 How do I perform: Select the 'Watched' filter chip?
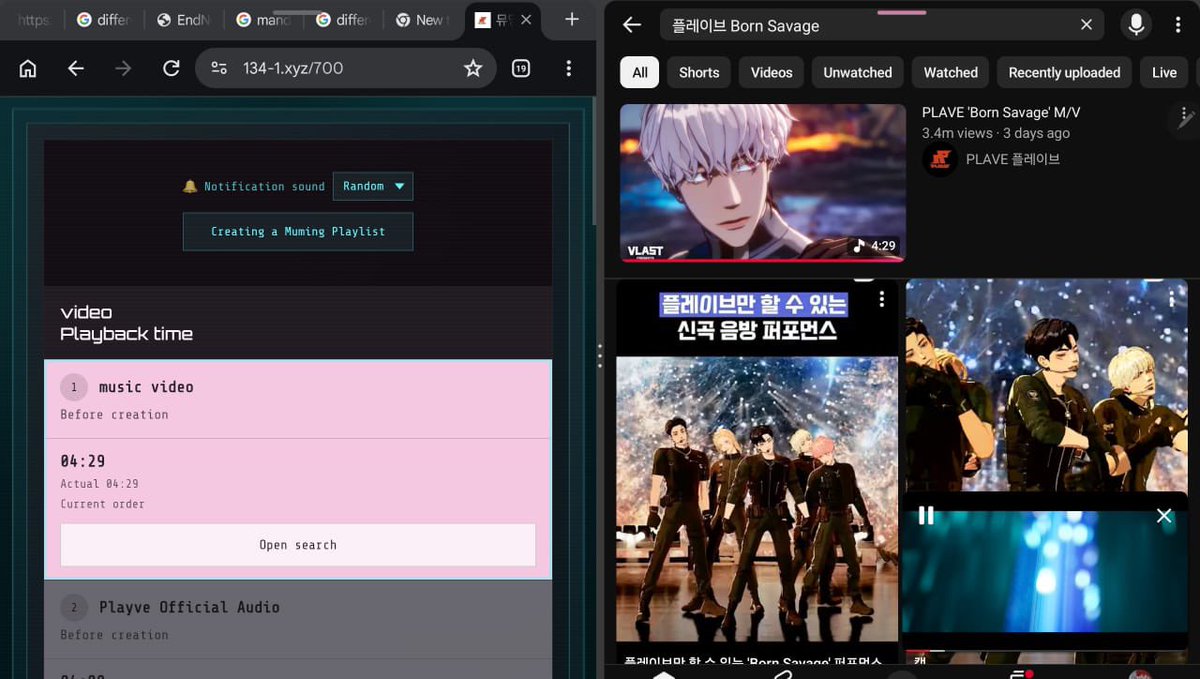pyautogui.click(x=951, y=72)
